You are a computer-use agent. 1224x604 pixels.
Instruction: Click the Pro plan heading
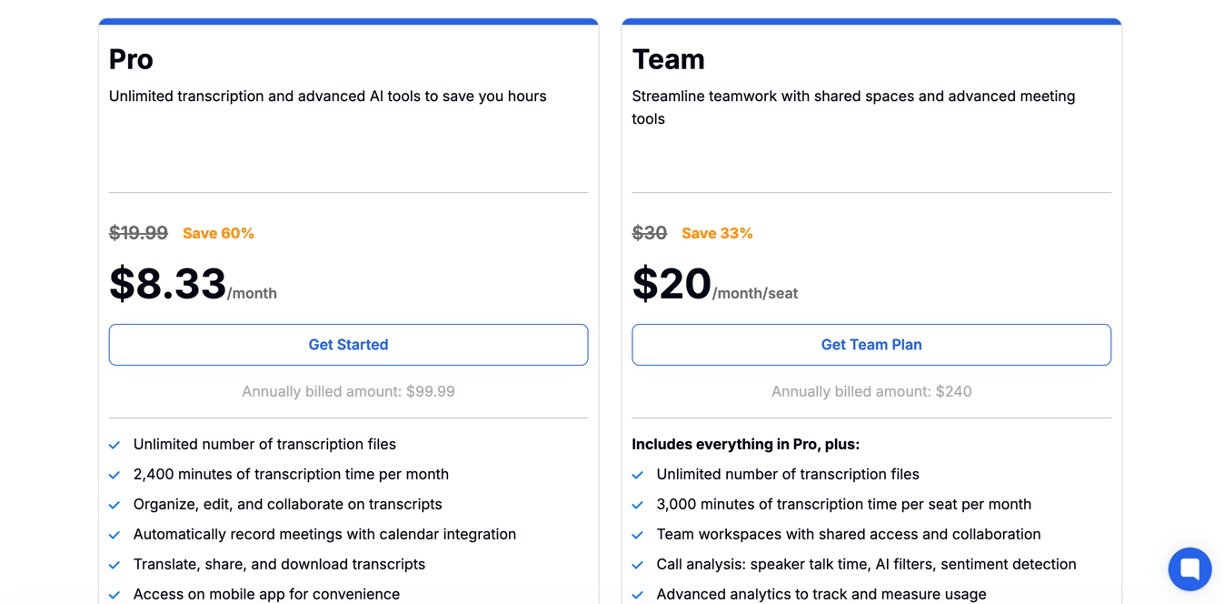(131, 59)
